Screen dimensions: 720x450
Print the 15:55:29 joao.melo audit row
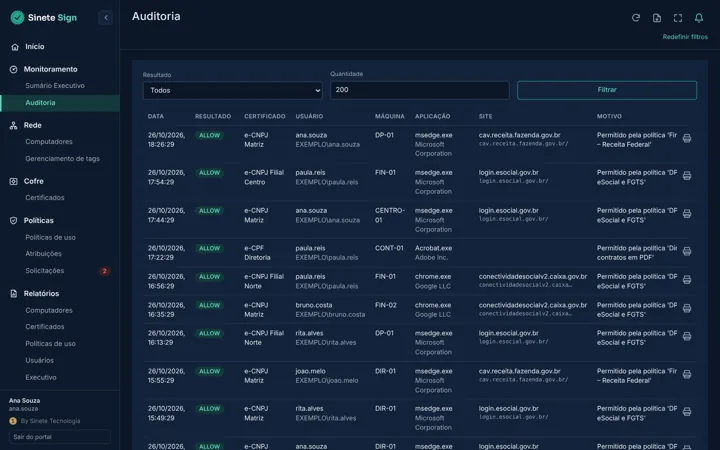point(687,374)
